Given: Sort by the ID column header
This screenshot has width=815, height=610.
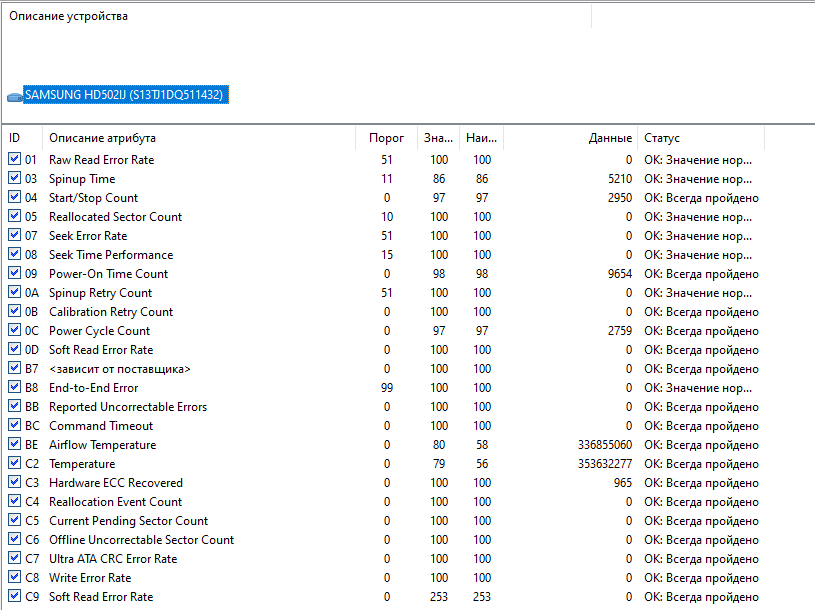Looking at the screenshot, I should pyautogui.click(x=22, y=138).
